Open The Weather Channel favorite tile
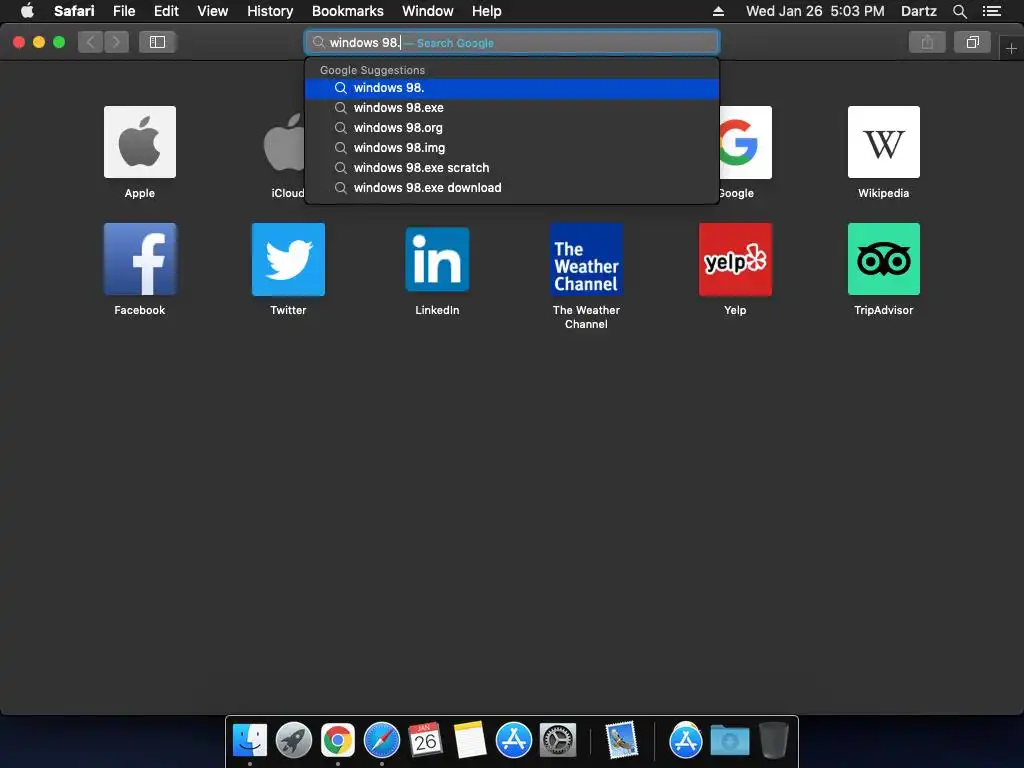Viewport: 1024px width, 768px height. point(586,259)
